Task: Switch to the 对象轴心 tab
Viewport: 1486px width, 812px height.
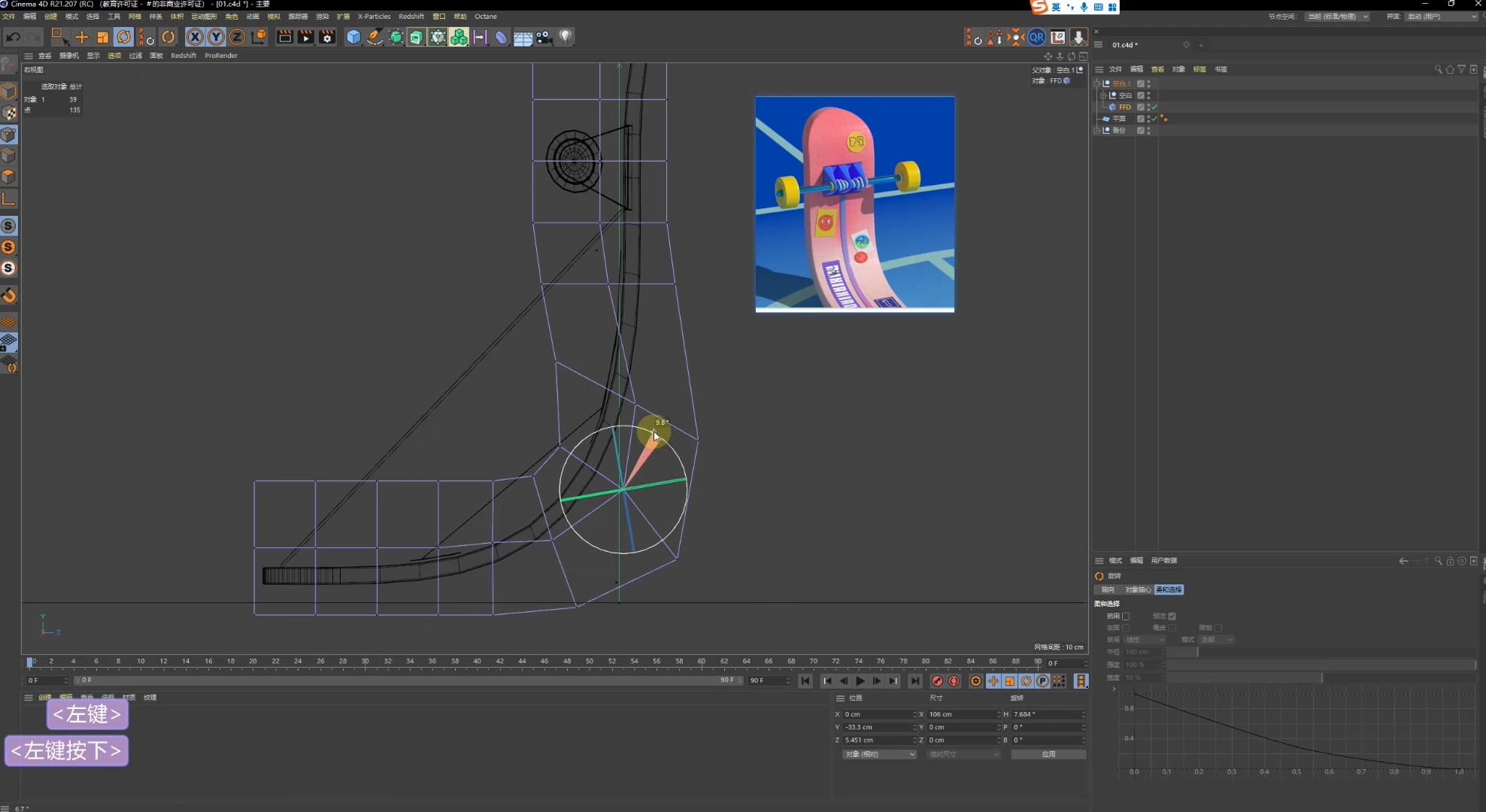Action: click(1137, 589)
